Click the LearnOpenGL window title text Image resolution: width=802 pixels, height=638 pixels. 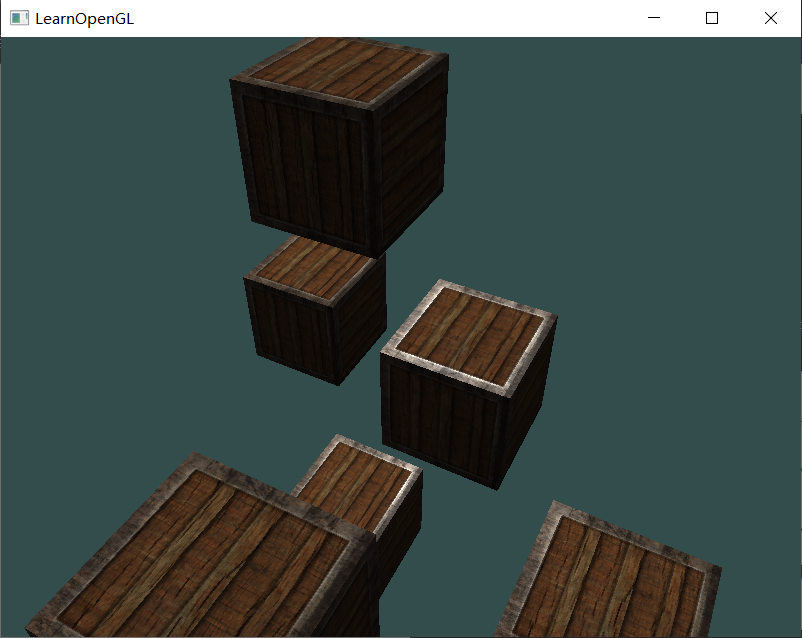[x=84, y=19]
